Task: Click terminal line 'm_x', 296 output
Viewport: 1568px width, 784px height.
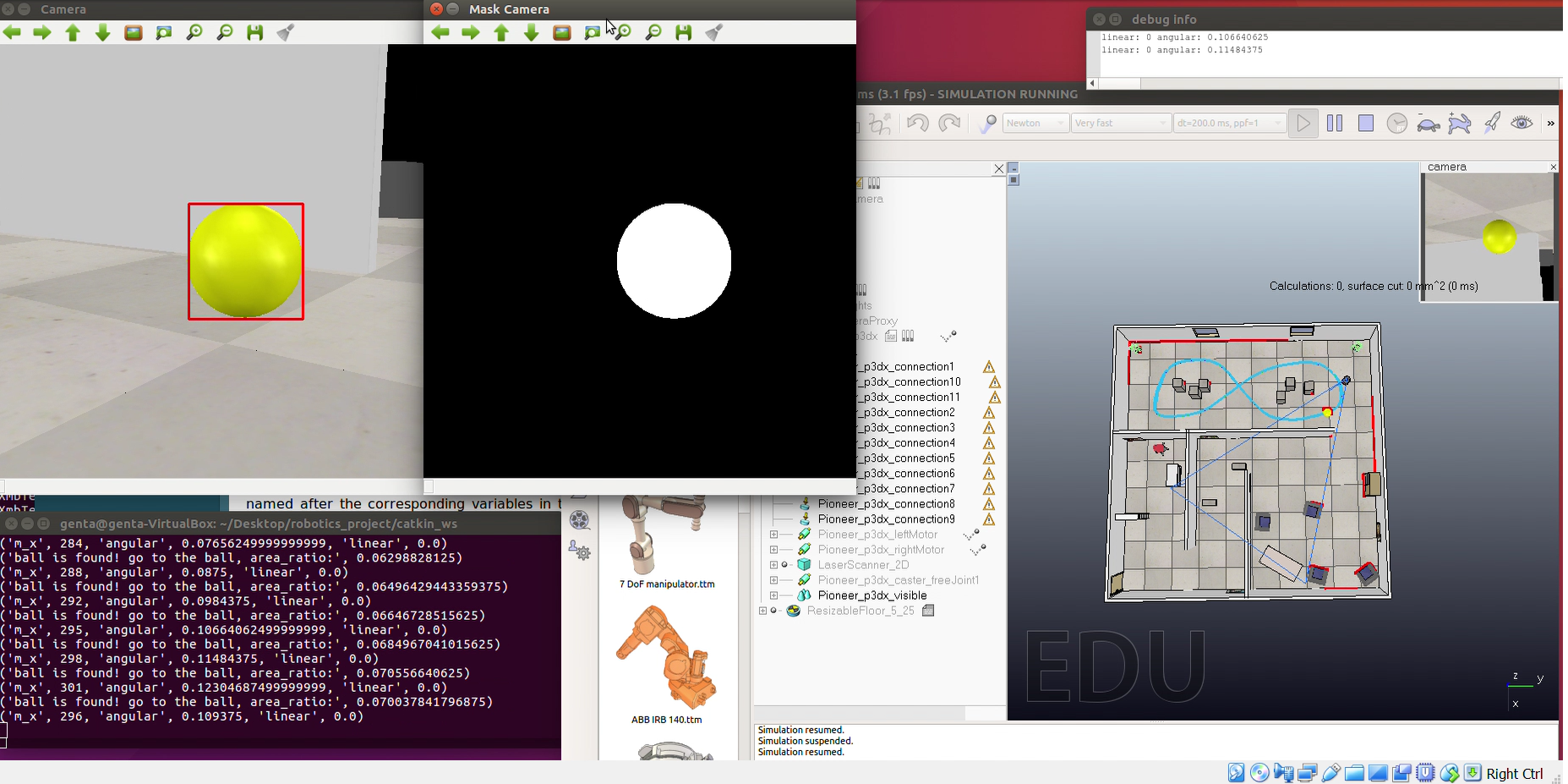Action: (x=183, y=716)
